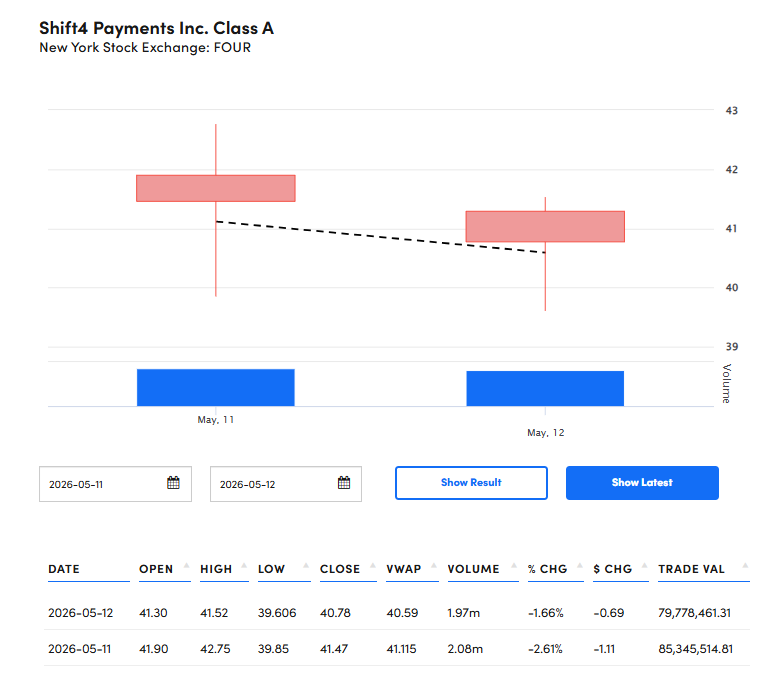
Task: Click dollar change -1.11
Action: click(604, 649)
